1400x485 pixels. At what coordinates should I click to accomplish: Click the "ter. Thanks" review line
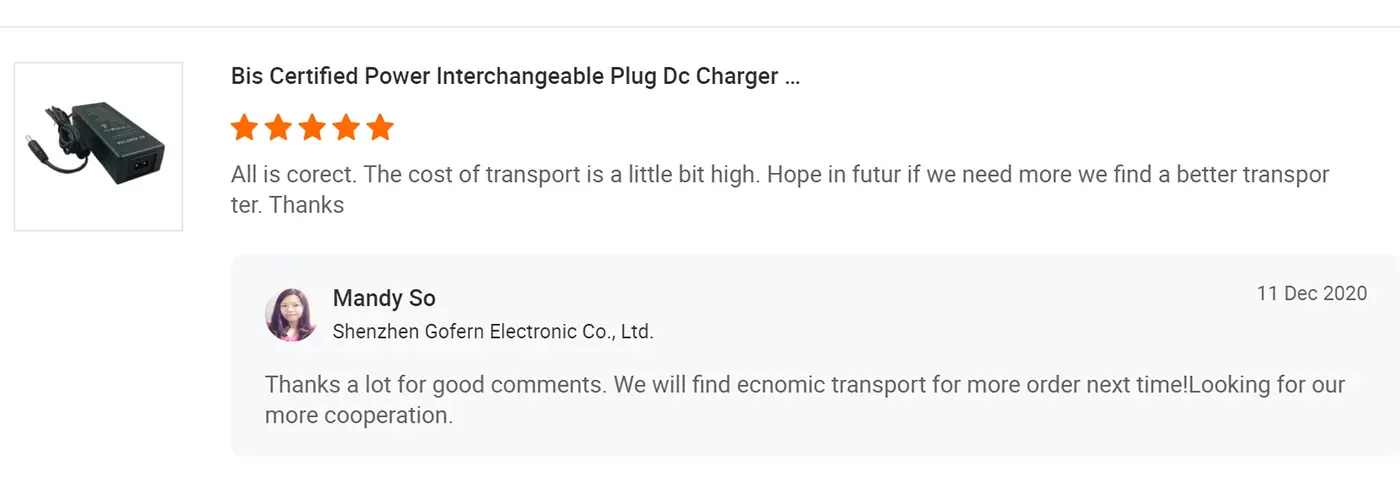[x=287, y=206]
